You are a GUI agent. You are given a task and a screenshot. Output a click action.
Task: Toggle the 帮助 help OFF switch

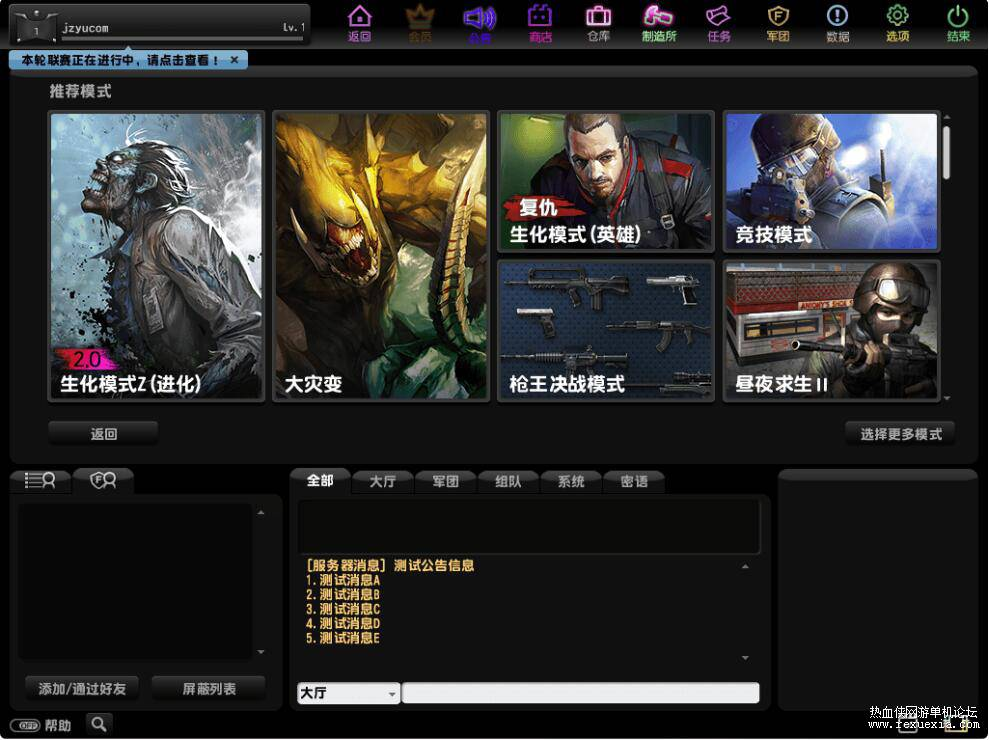[x=25, y=725]
